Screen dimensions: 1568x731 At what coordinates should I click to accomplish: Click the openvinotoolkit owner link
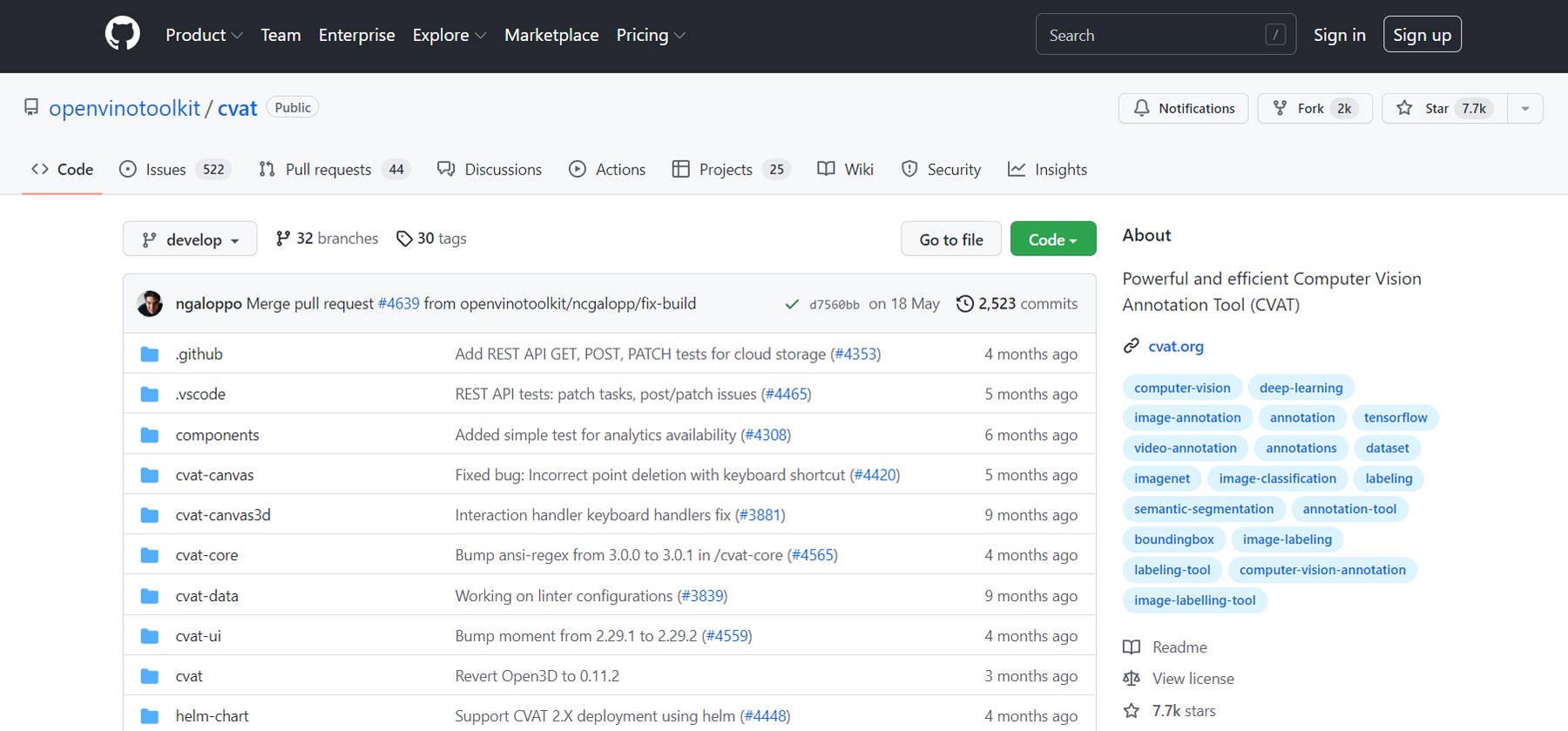click(125, 108)
